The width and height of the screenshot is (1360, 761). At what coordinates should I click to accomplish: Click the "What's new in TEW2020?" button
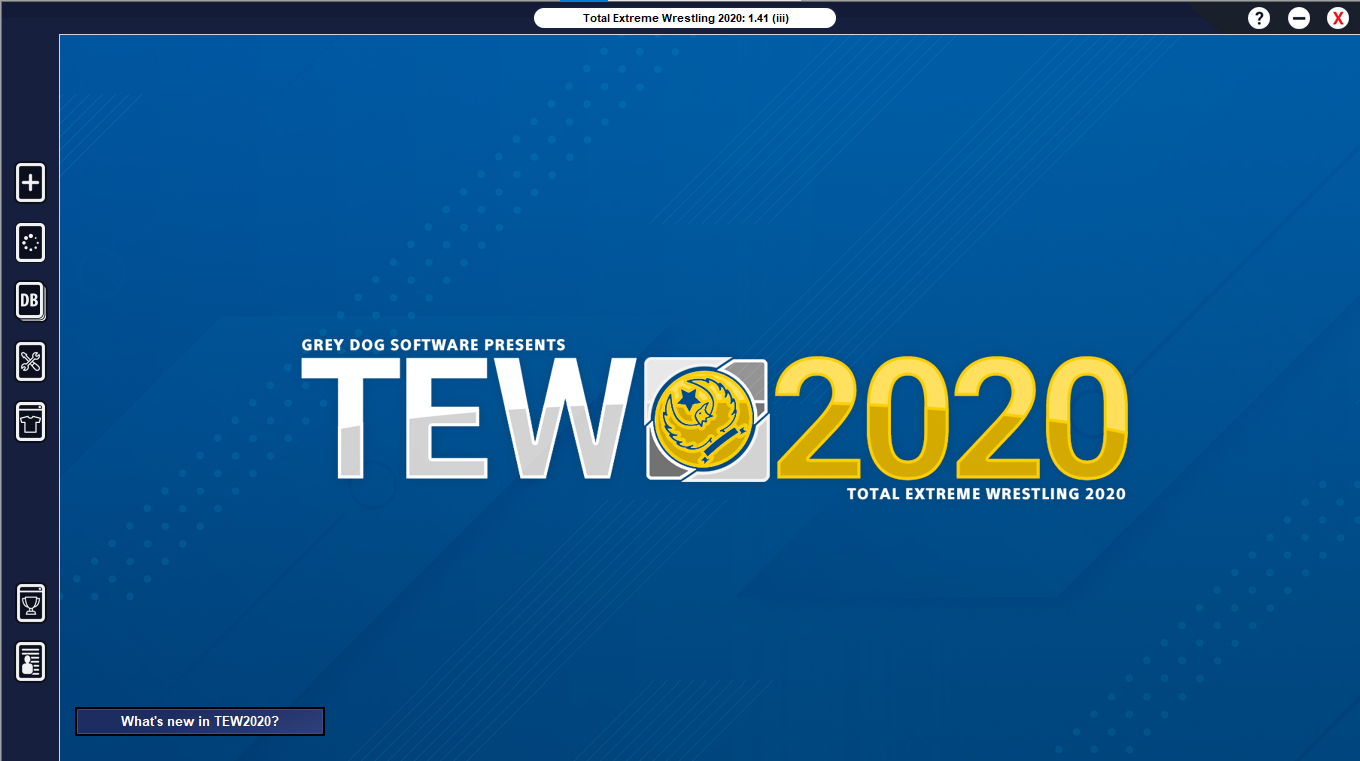(200, 721)
